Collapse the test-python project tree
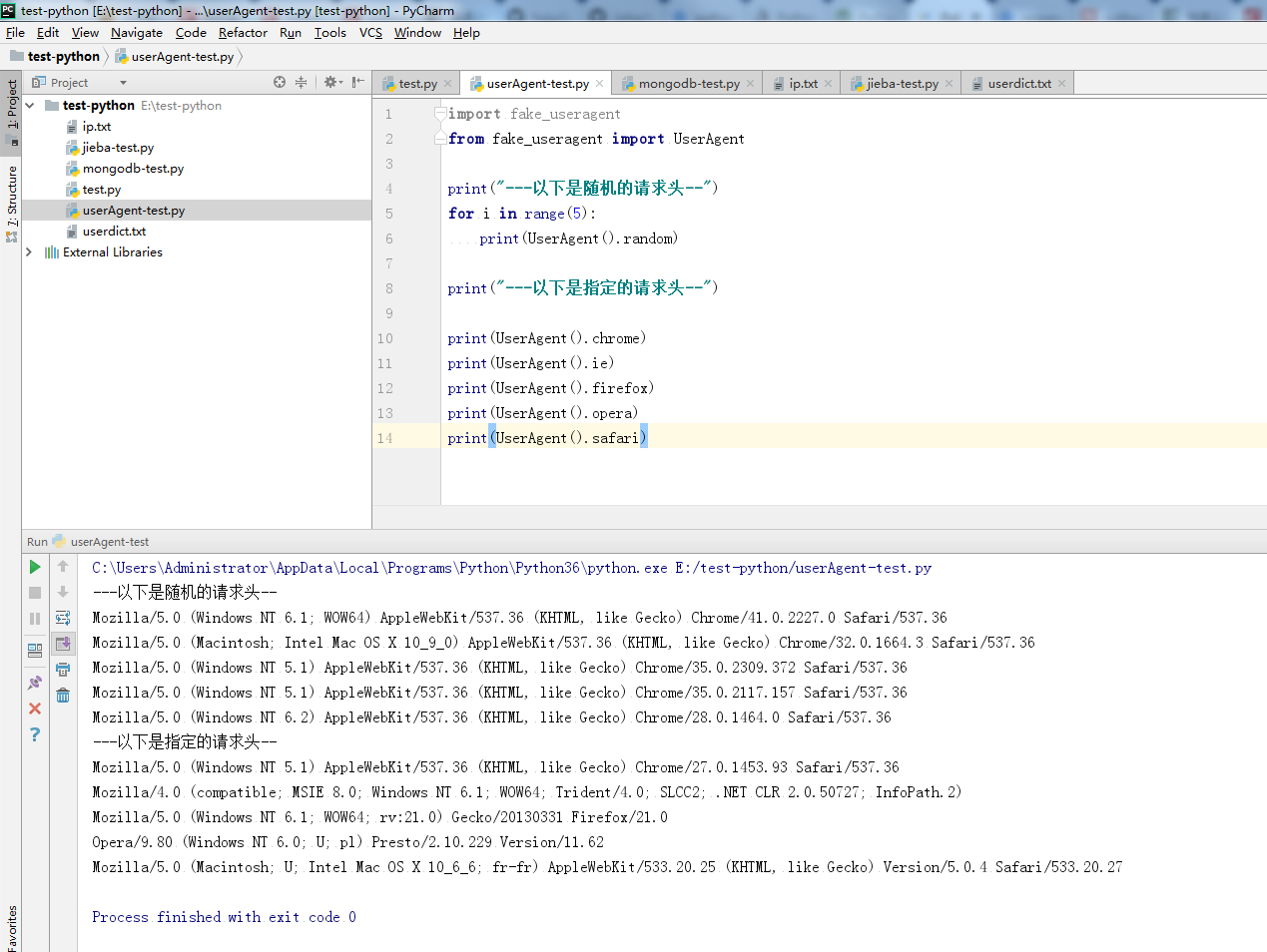Image resolution: width=1267 pixels, height=952 pixels. 29,105
